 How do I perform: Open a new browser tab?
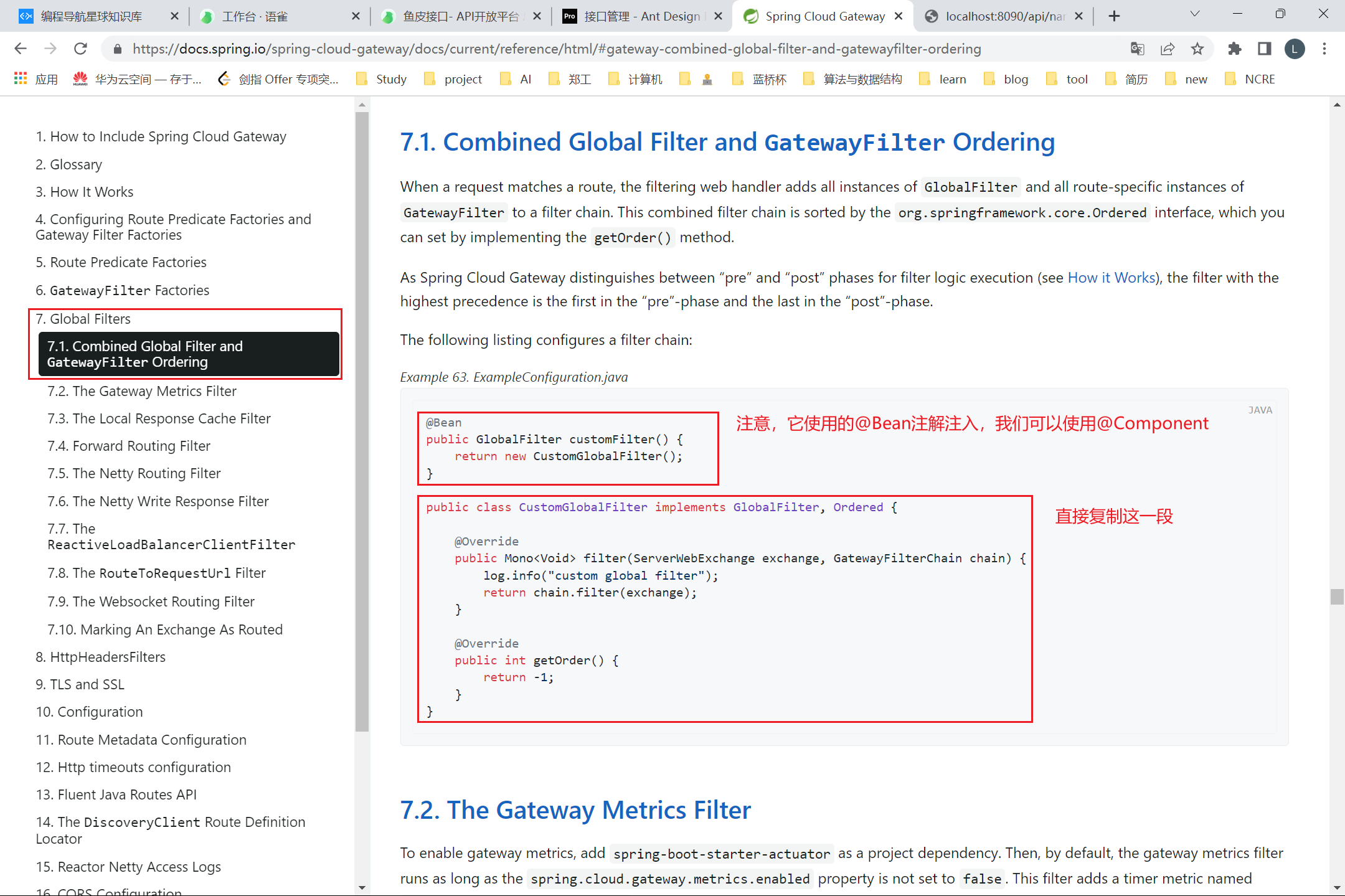(1114, 16)
